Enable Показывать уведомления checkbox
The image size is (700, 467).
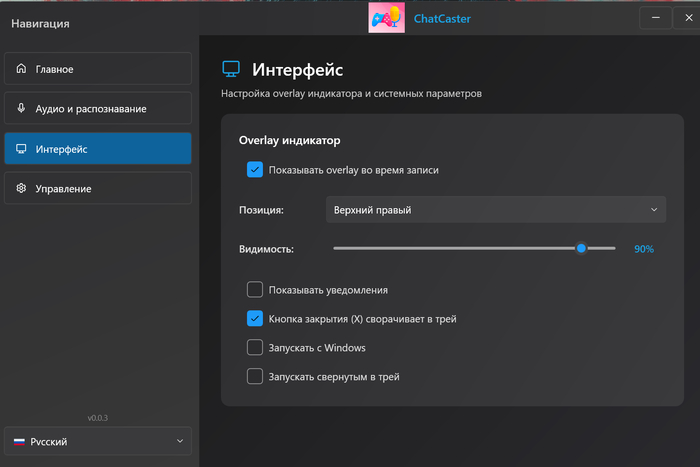tap(255, 290)
